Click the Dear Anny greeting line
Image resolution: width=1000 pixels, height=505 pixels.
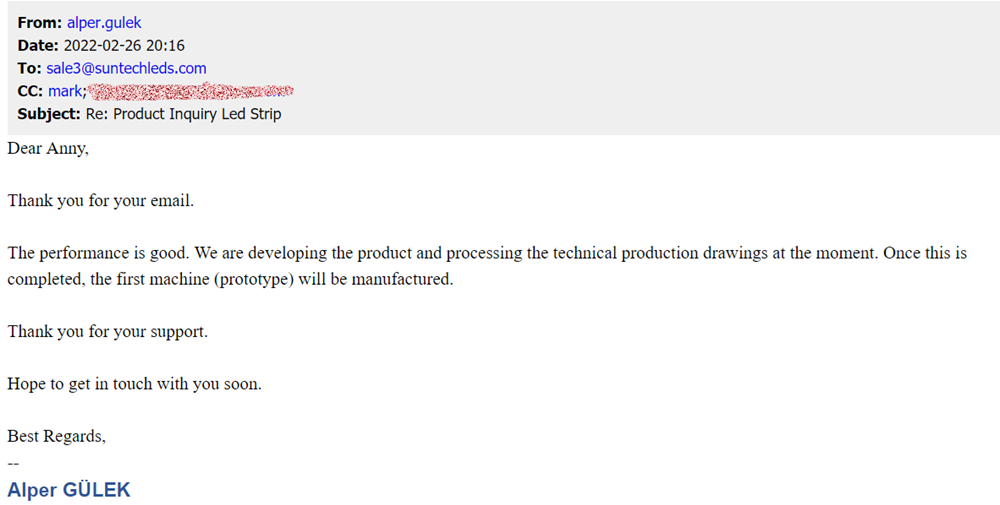click(x=48, y=148)
